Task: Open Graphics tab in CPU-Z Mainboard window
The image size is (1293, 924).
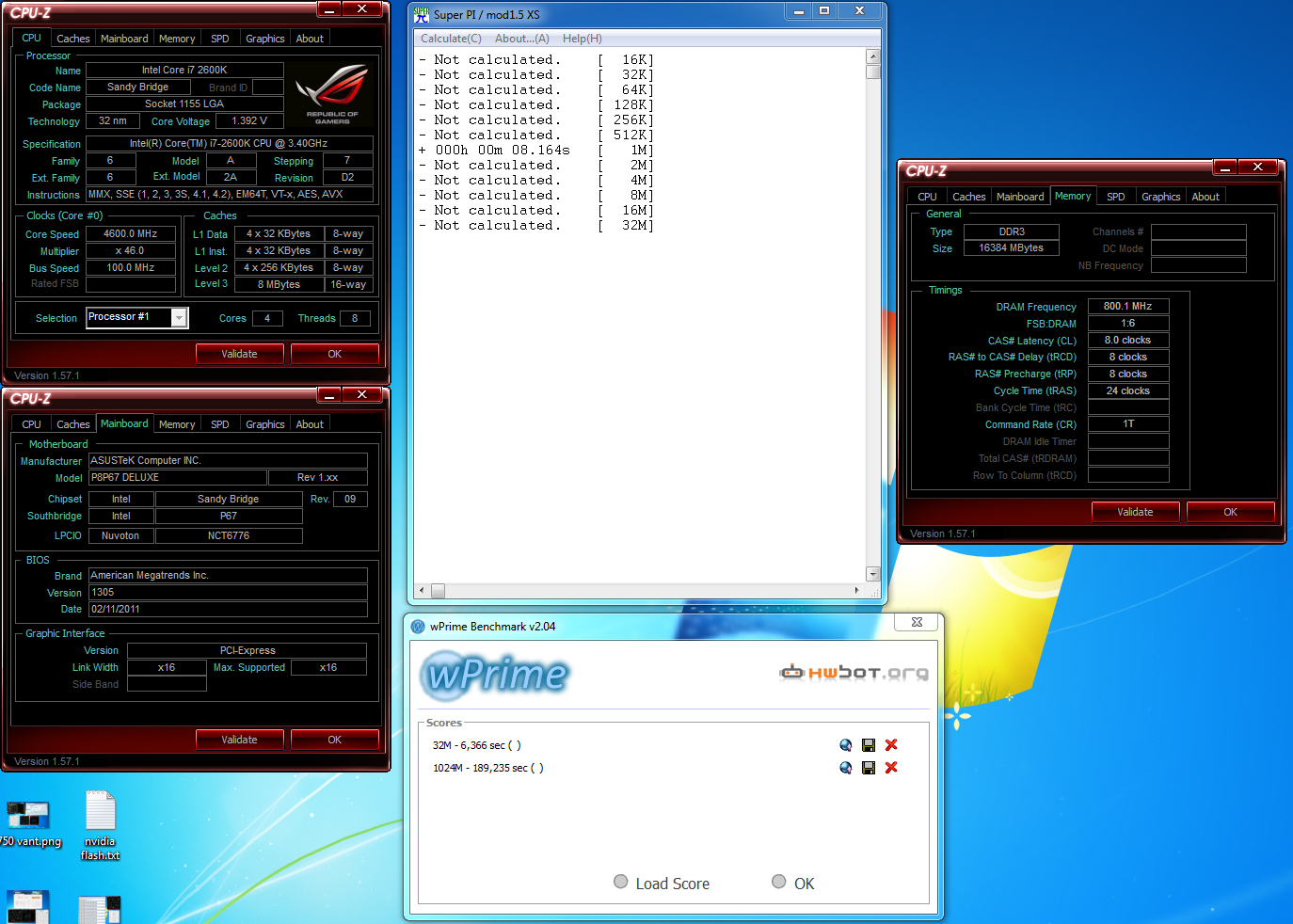Action: (264, 424)
